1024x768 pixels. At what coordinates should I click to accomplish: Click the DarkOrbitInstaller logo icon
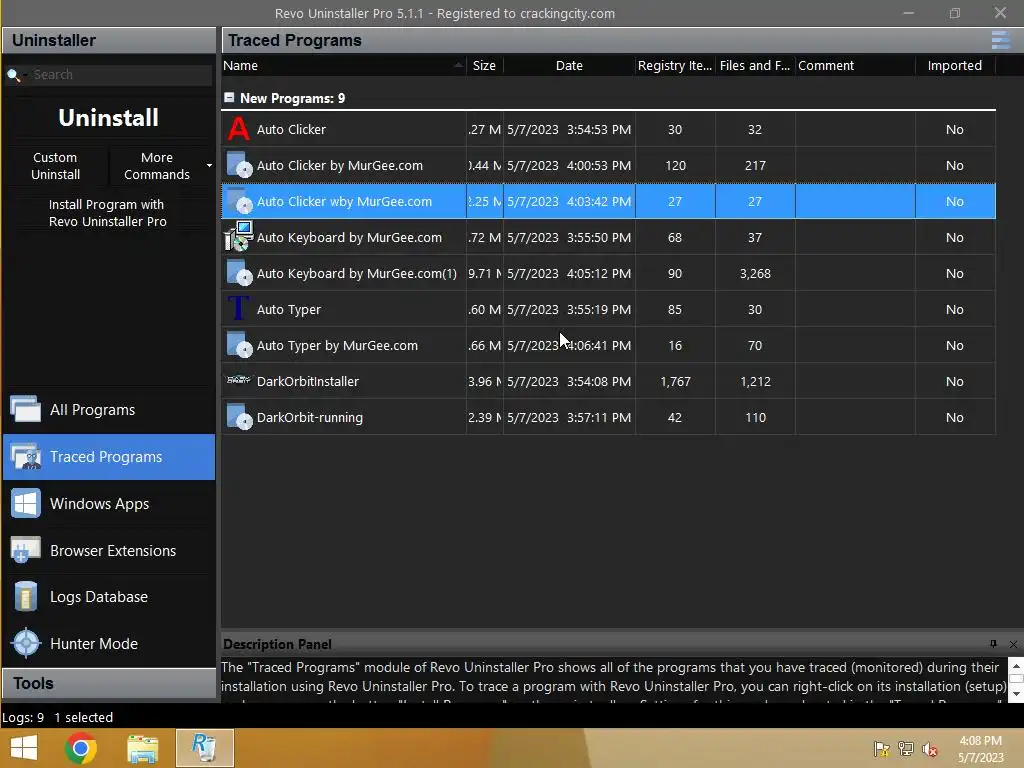238,379
